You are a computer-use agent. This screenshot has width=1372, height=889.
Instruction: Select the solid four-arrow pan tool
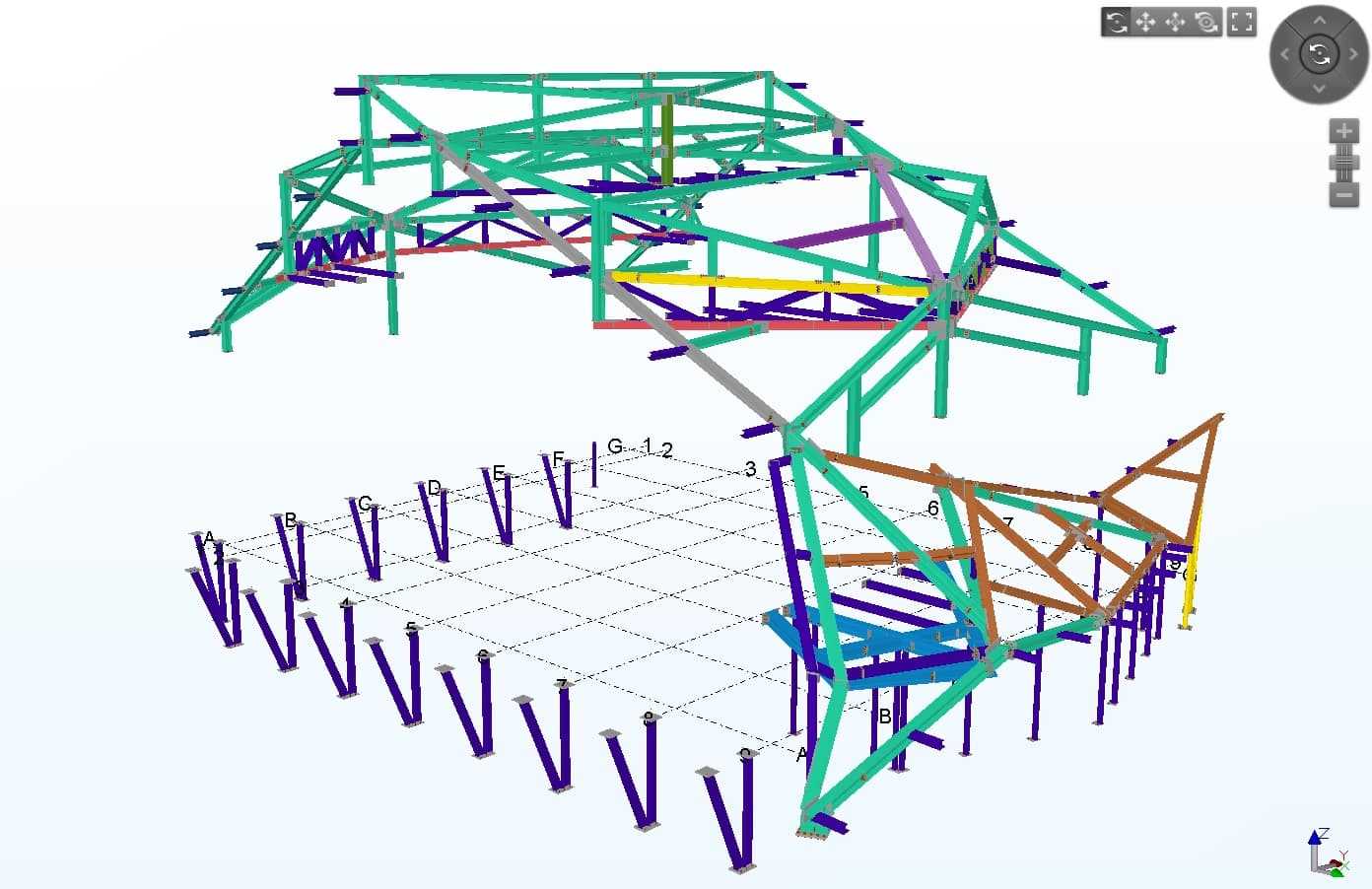pos(1145,22)
